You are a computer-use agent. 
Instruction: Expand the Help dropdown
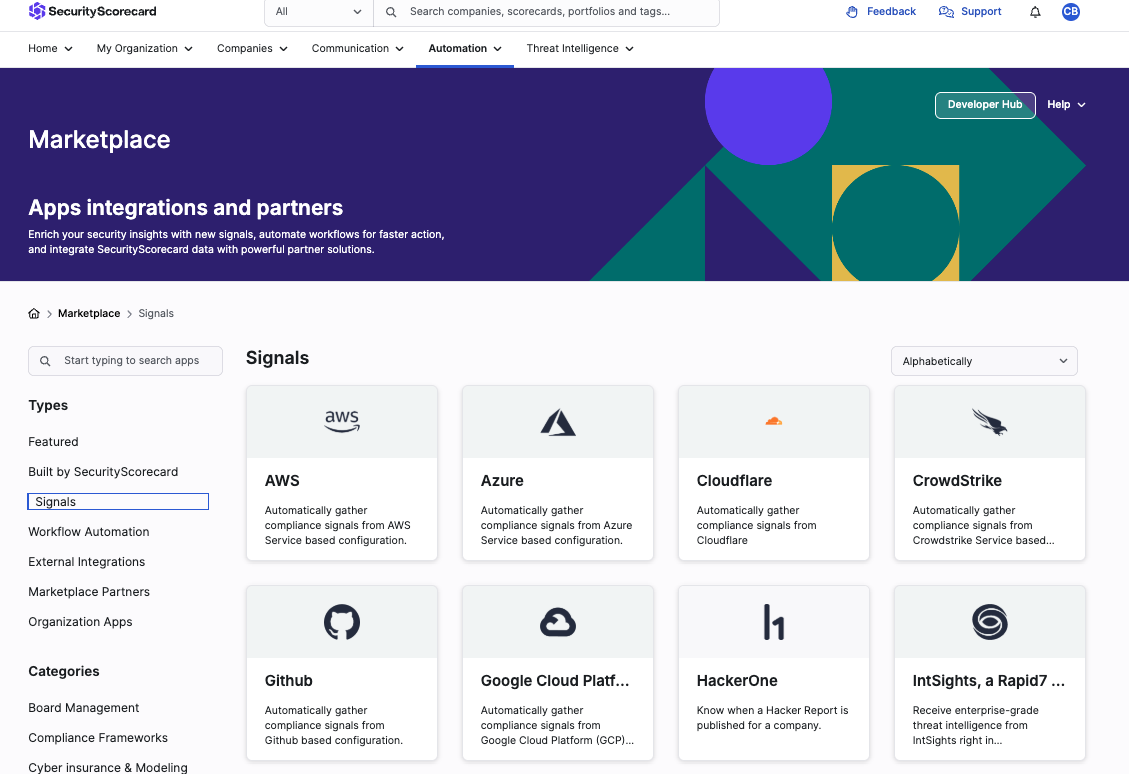tap(1066, 104)
